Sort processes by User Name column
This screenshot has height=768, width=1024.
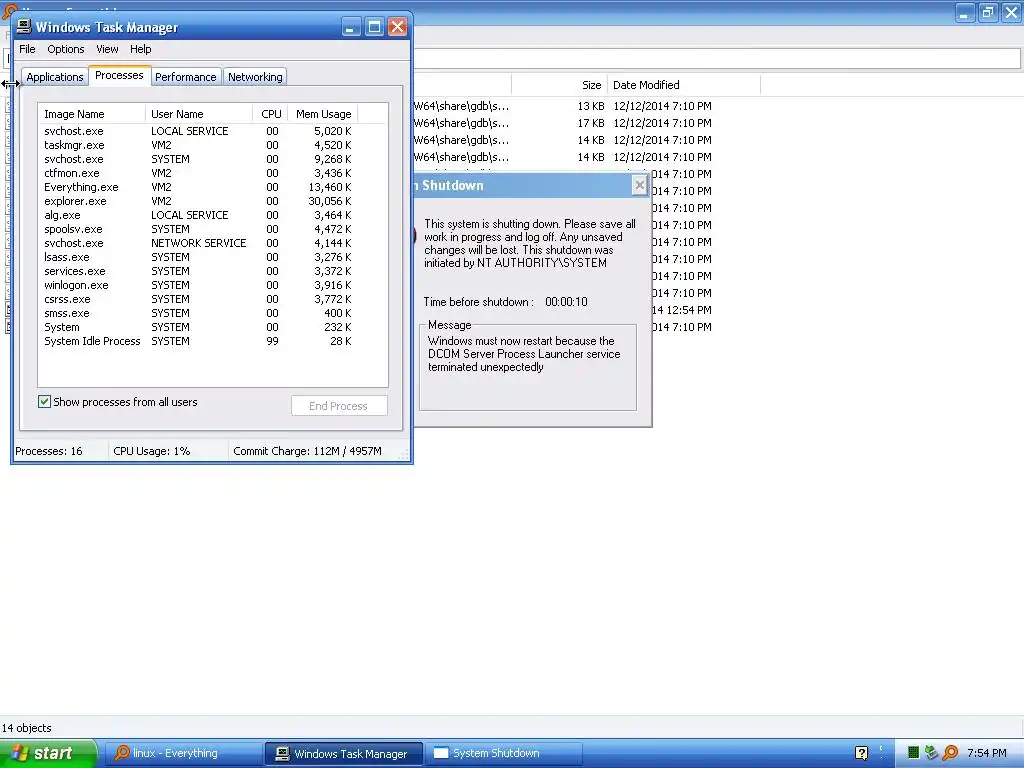click(199, 114)
